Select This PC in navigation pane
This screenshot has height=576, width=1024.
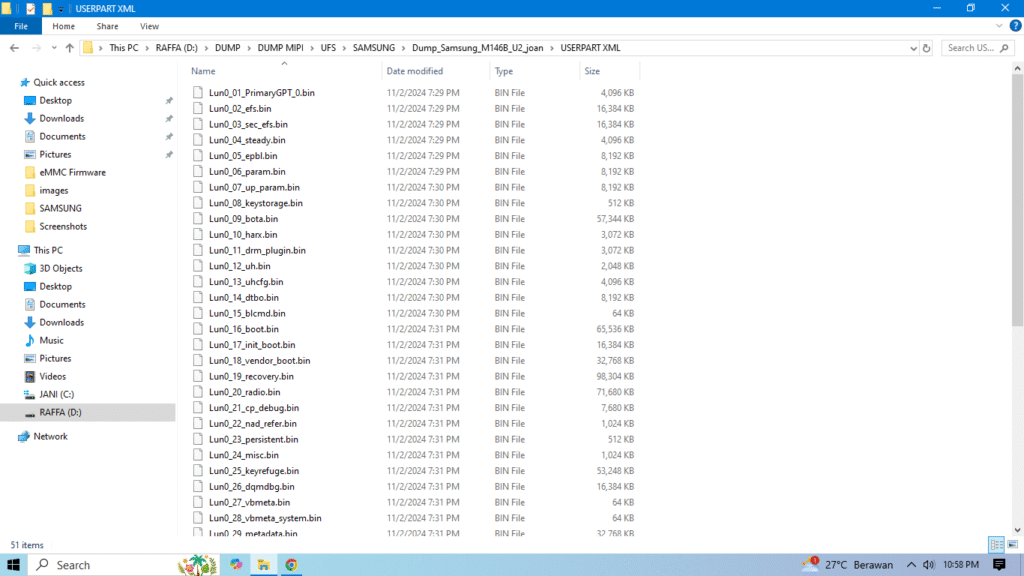[48, 250]
